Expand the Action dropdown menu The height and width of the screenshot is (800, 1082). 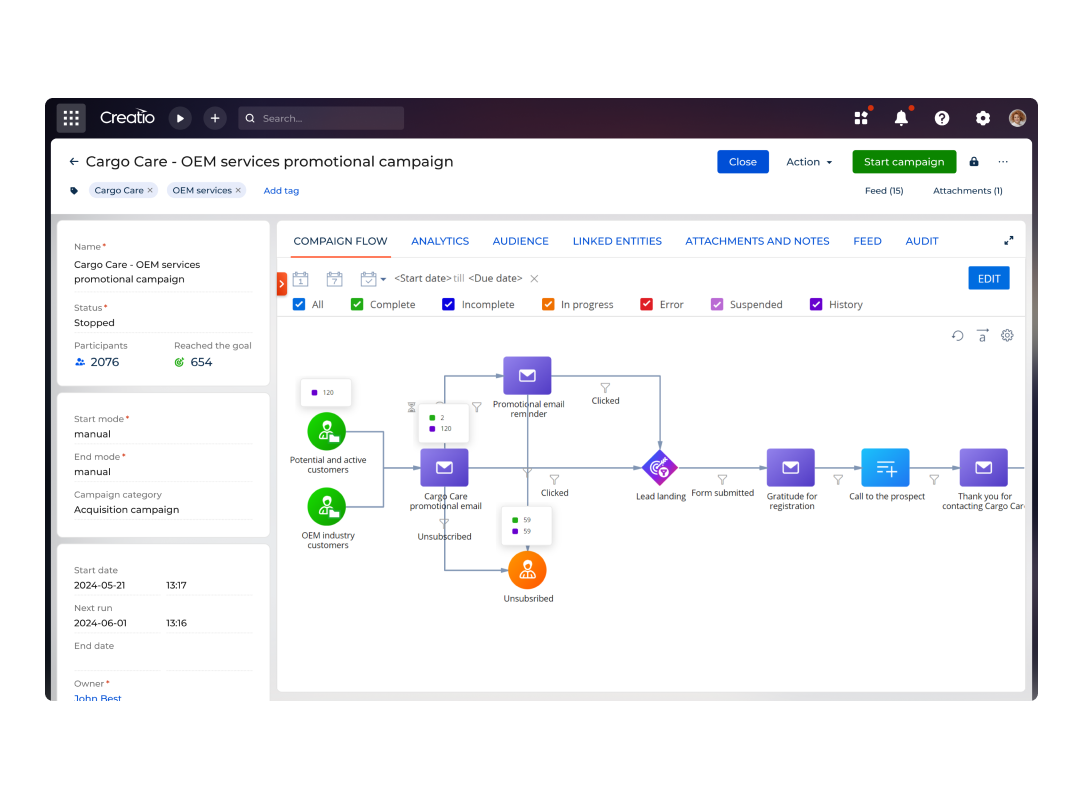coord(809,162)
